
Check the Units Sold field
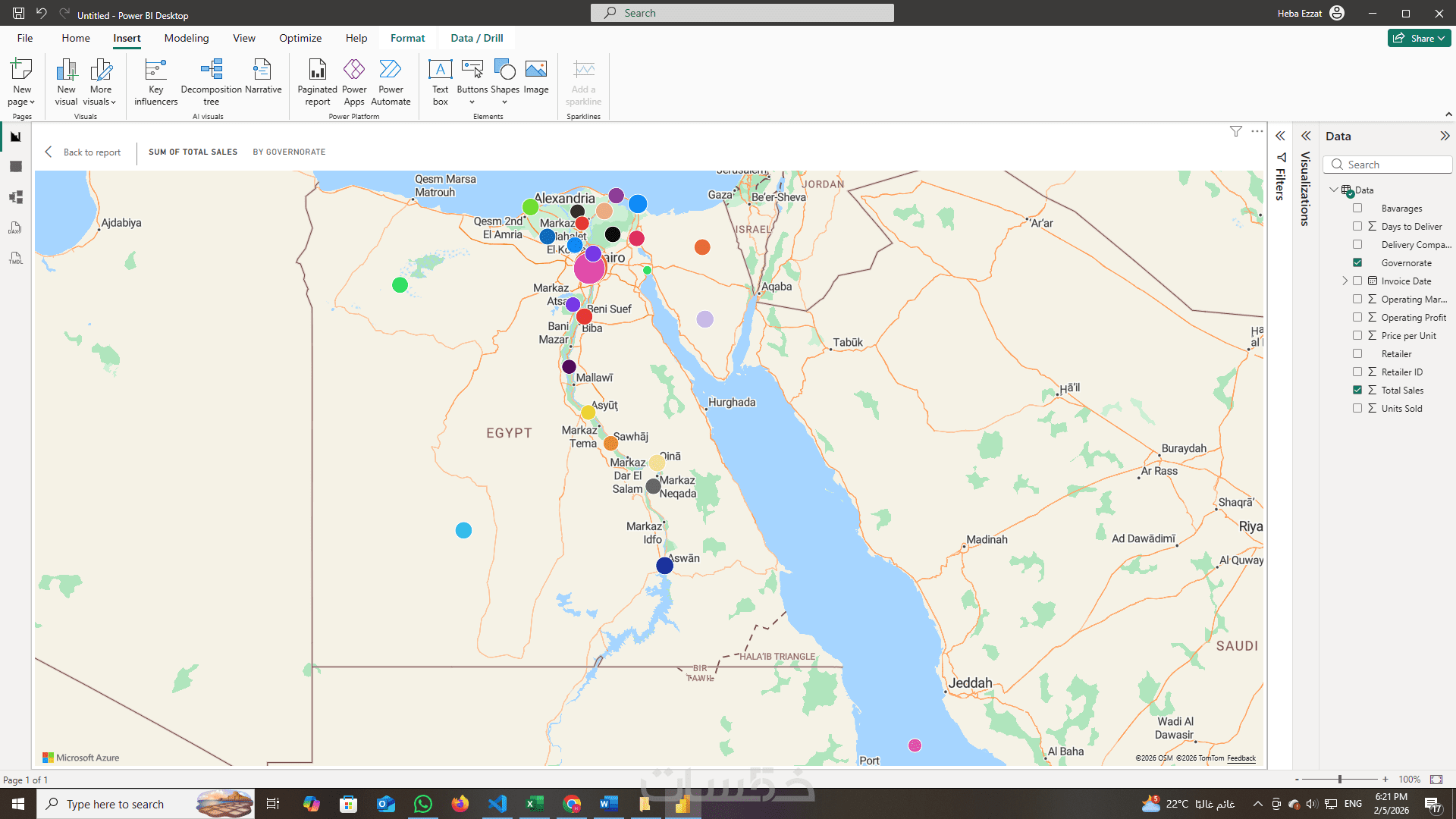(1357, 409)
